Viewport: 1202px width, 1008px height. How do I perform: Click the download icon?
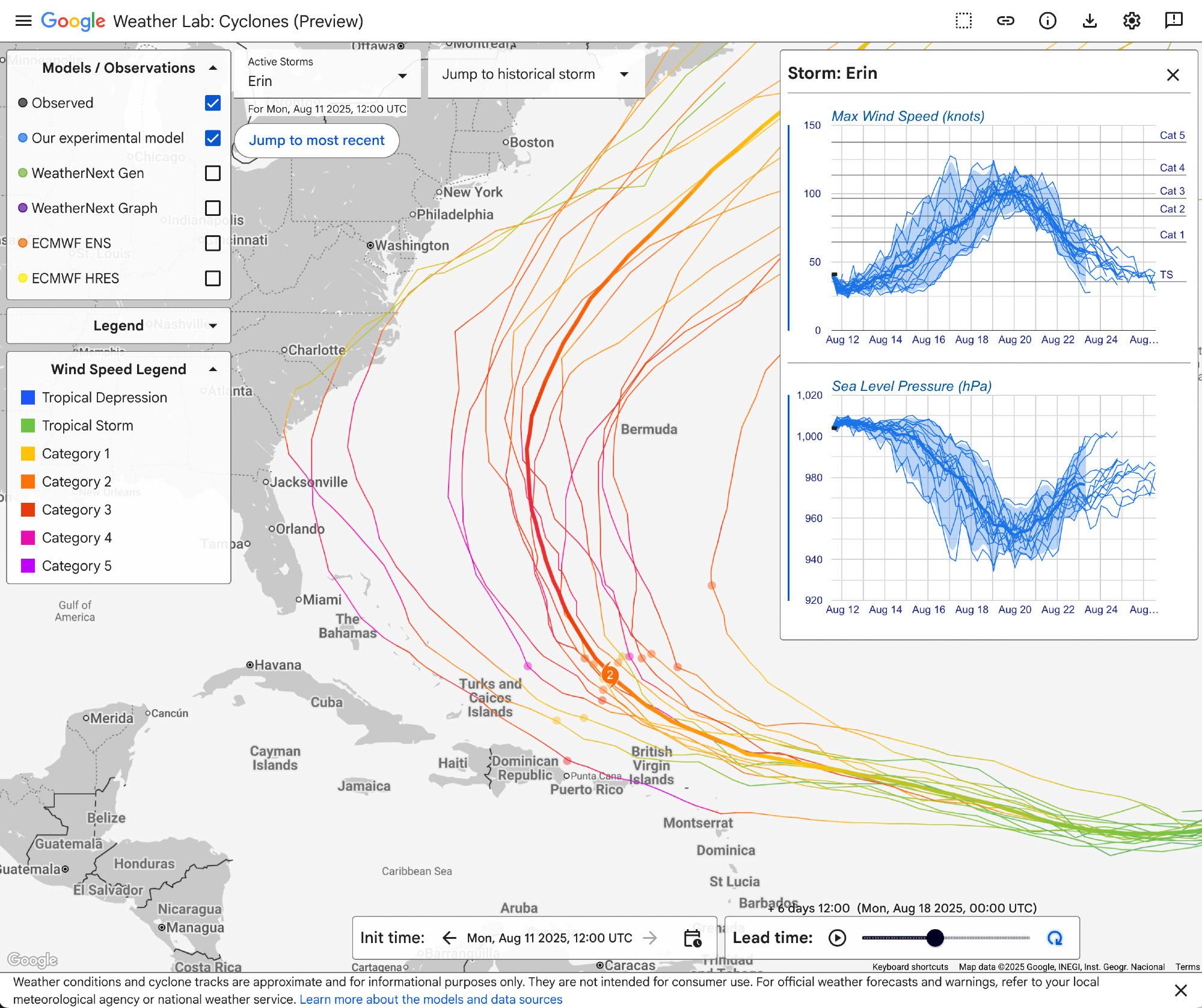pos(1090,21)
